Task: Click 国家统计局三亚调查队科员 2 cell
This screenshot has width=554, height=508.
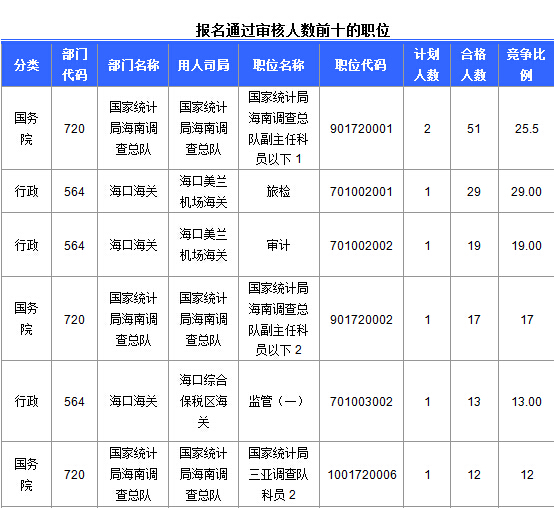Action: point(278,474)
